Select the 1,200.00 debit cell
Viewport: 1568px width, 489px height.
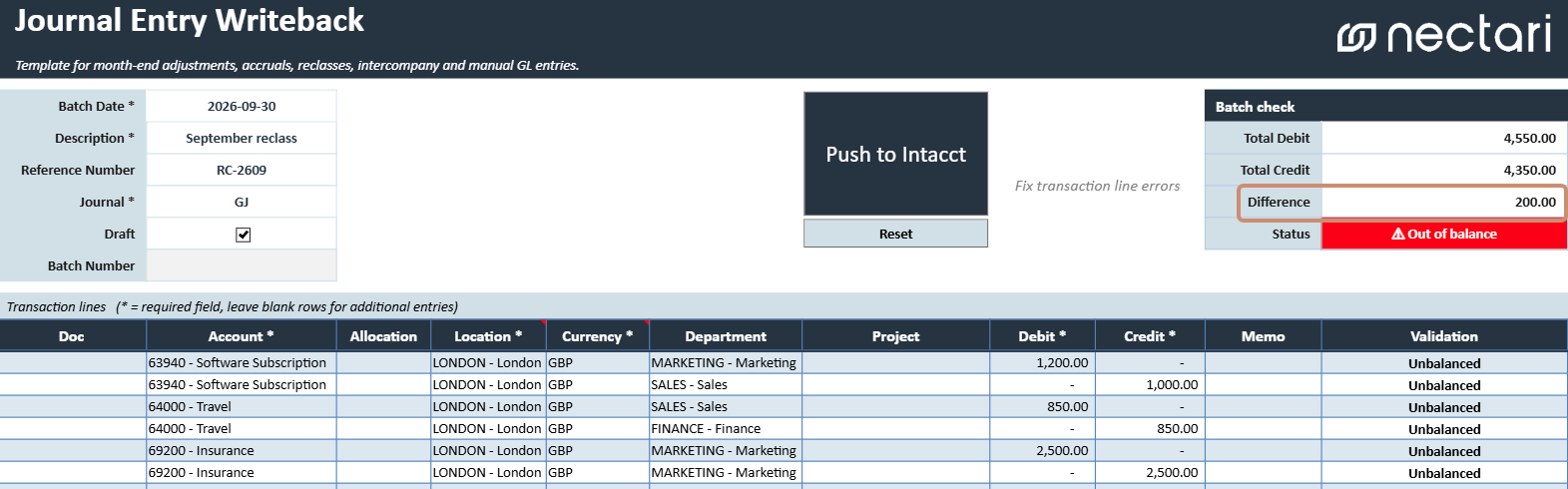click(1042, 362)
